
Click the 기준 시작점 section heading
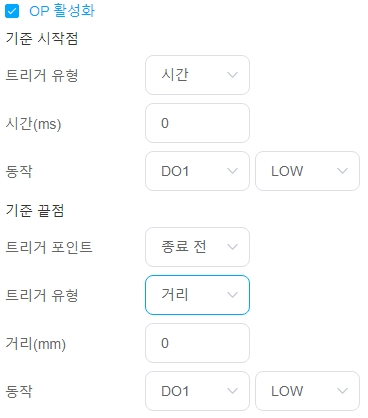click(42, 39)
